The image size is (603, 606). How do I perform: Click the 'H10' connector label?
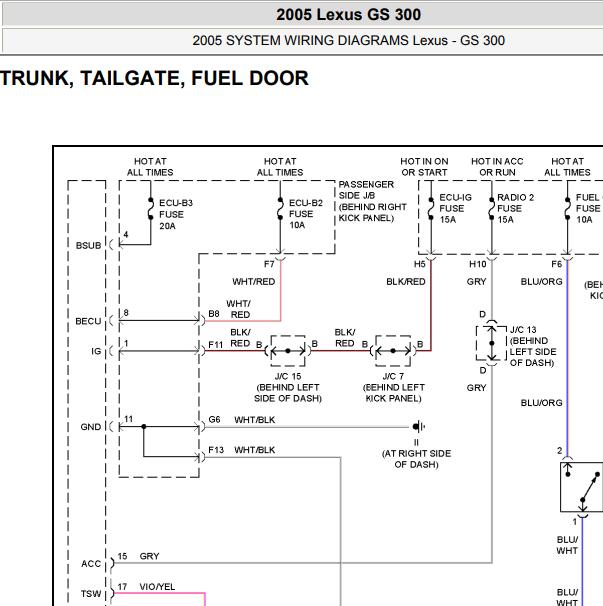click(477, 264)
